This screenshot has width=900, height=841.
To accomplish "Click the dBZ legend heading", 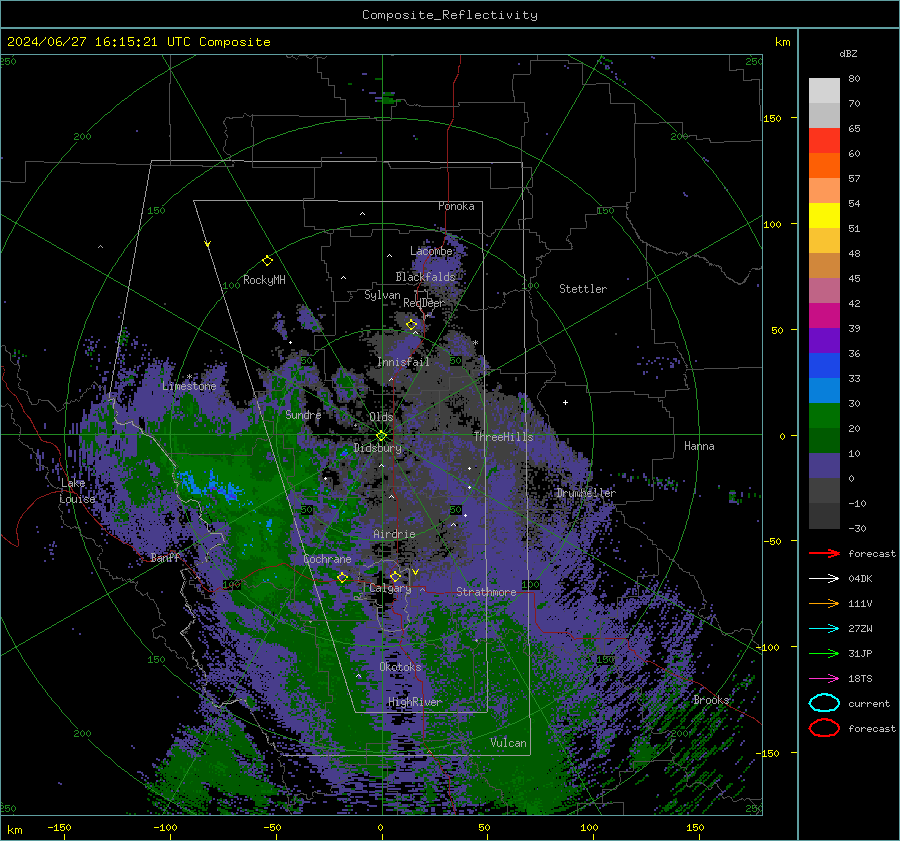I will 848,53.
